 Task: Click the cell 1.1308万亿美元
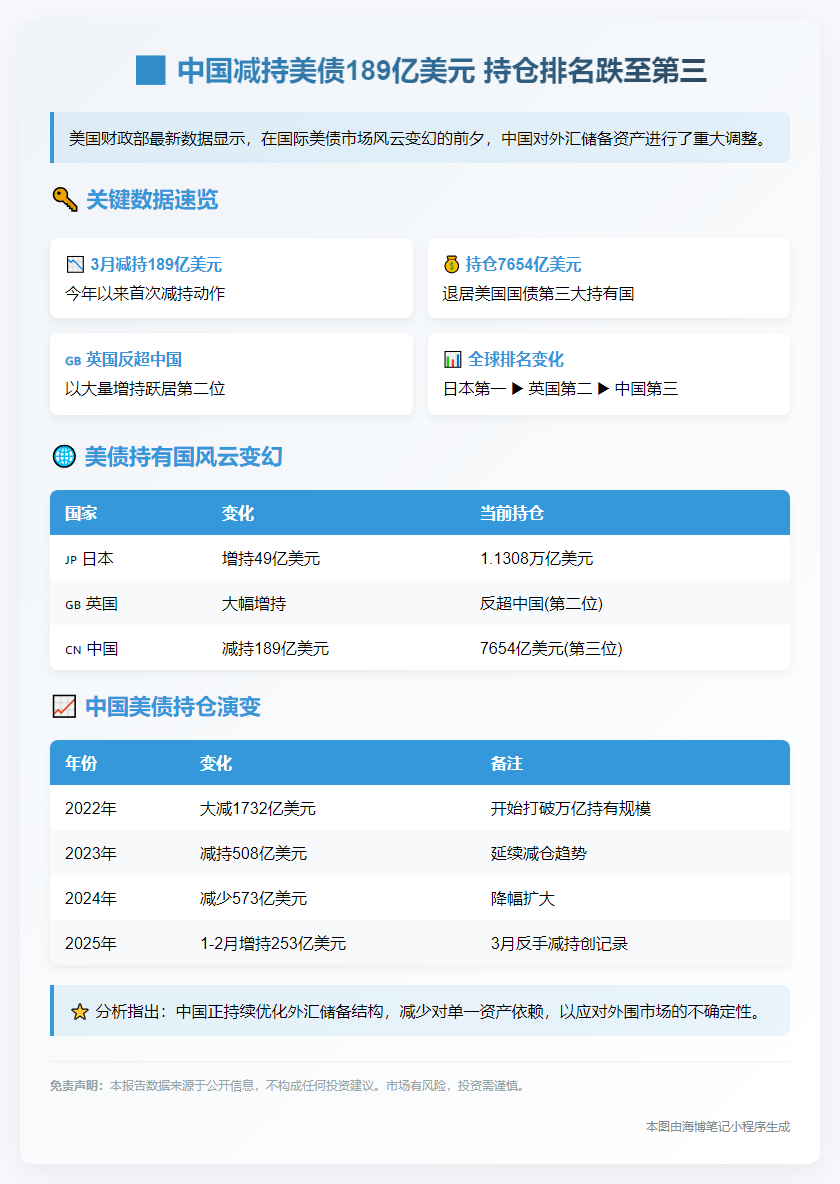click(x=537, y=559)
